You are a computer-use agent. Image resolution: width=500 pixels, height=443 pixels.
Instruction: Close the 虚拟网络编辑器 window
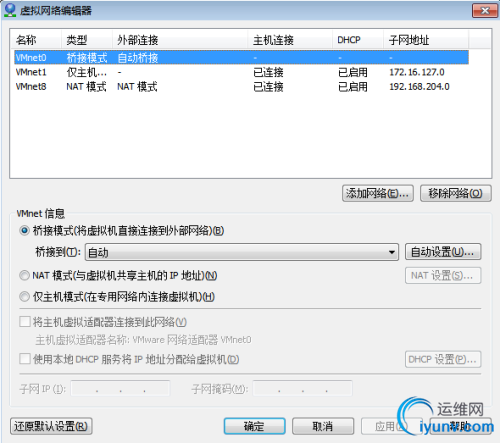tap(485, 11)
